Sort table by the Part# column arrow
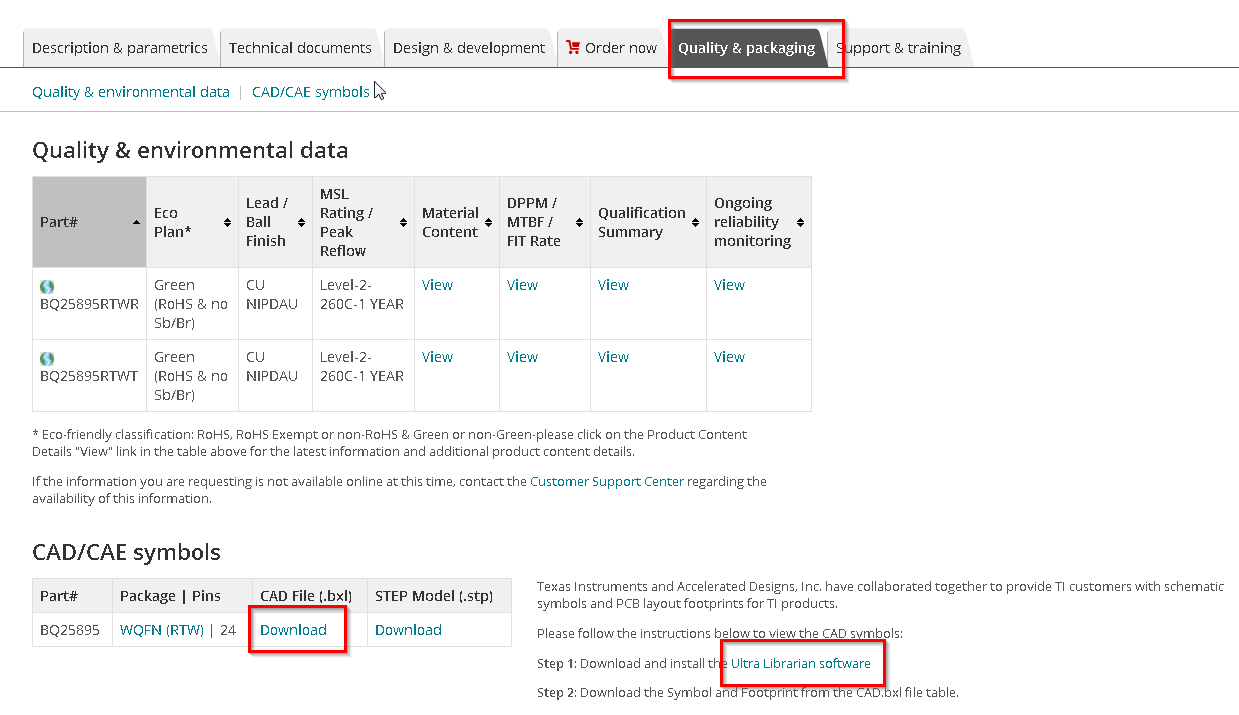The width and height of the screenshot is (1239, 715). [x=136, y=222]
